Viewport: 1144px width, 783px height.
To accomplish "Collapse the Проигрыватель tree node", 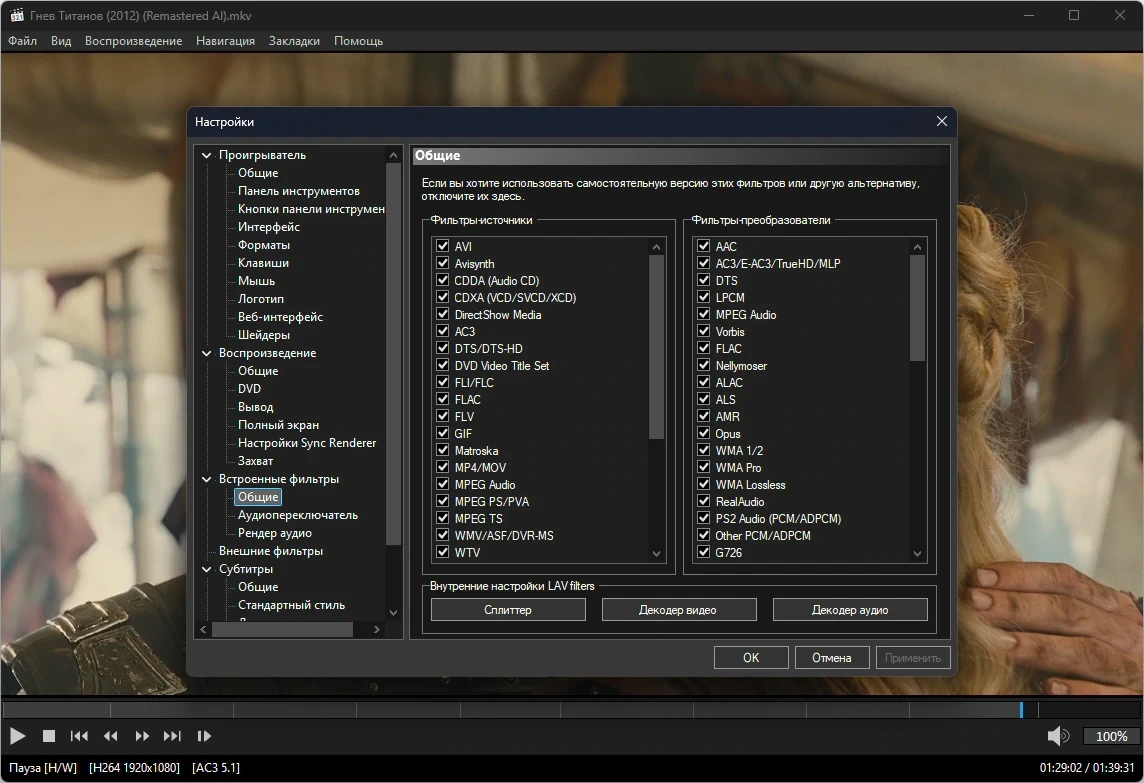I will click(206, 155).
